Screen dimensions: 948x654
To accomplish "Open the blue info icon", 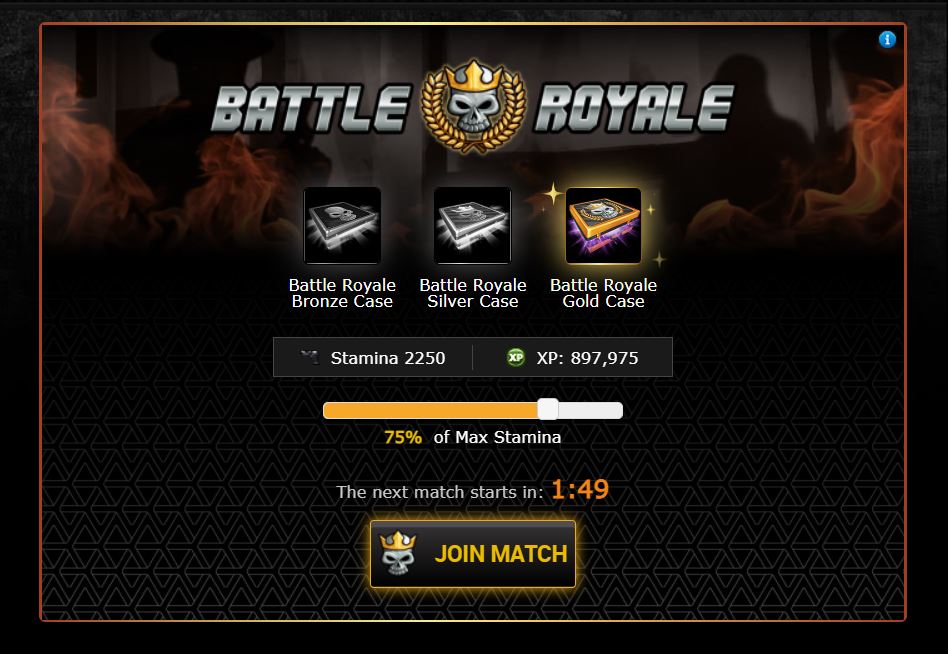I will pyautogui.click(x=887, y=39).
